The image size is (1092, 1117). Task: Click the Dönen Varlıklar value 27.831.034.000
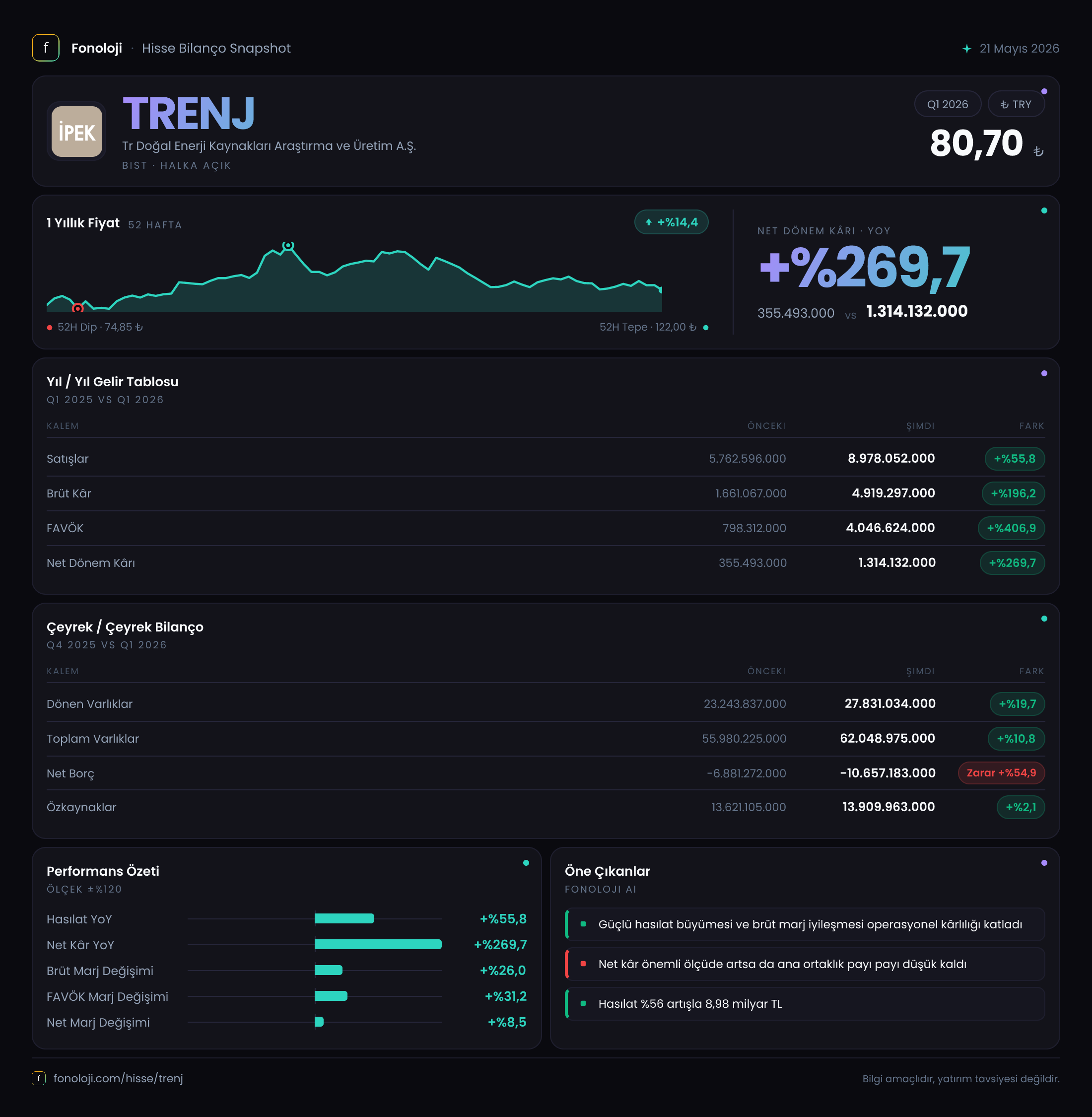click(890, 703)
